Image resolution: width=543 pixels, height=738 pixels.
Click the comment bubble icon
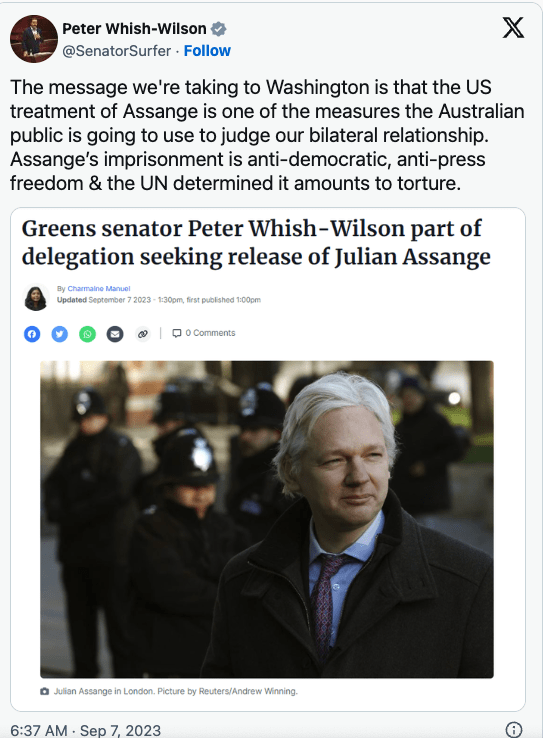176,333
